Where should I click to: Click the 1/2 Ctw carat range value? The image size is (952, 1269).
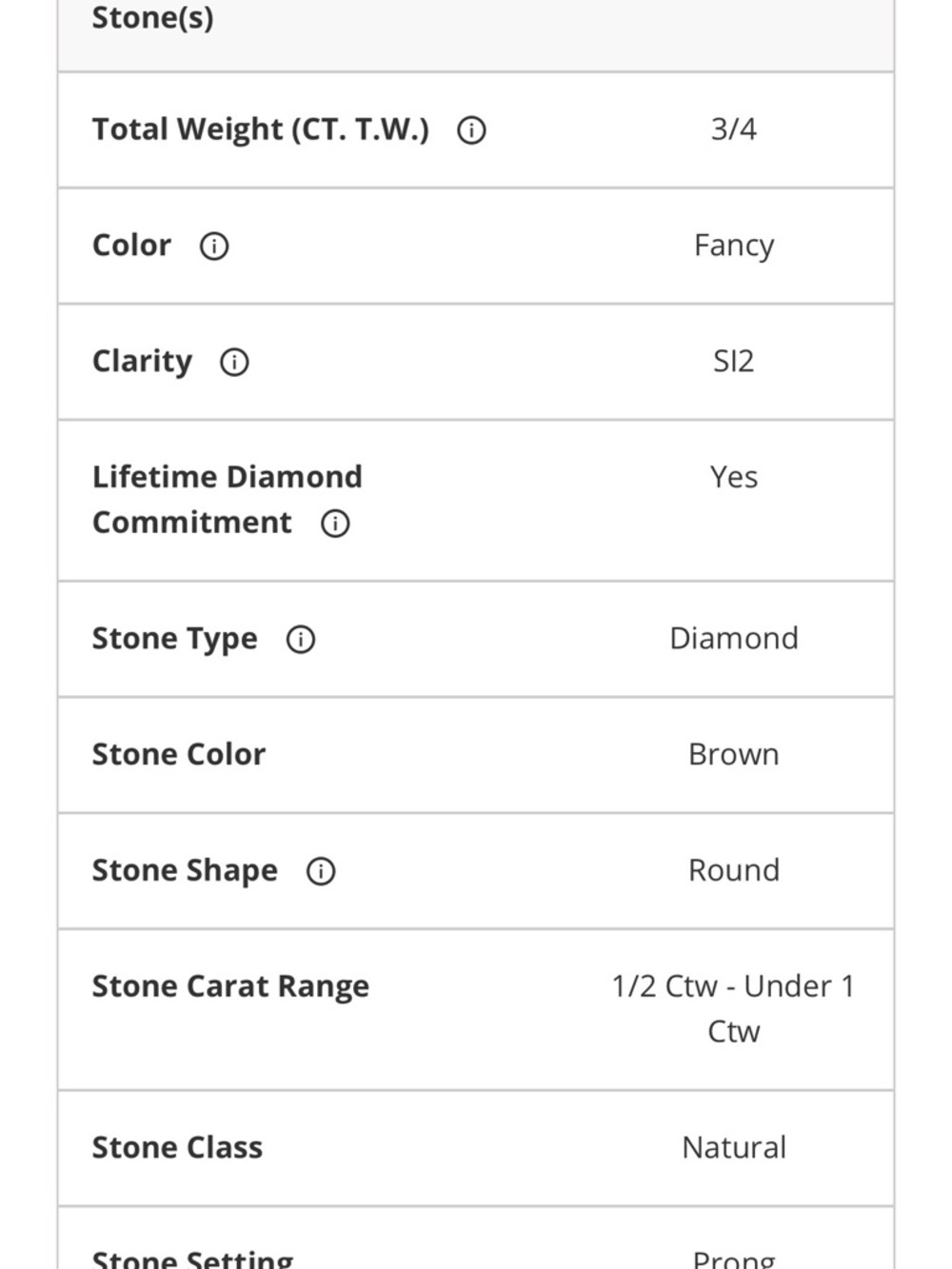tap(733, 1009)
